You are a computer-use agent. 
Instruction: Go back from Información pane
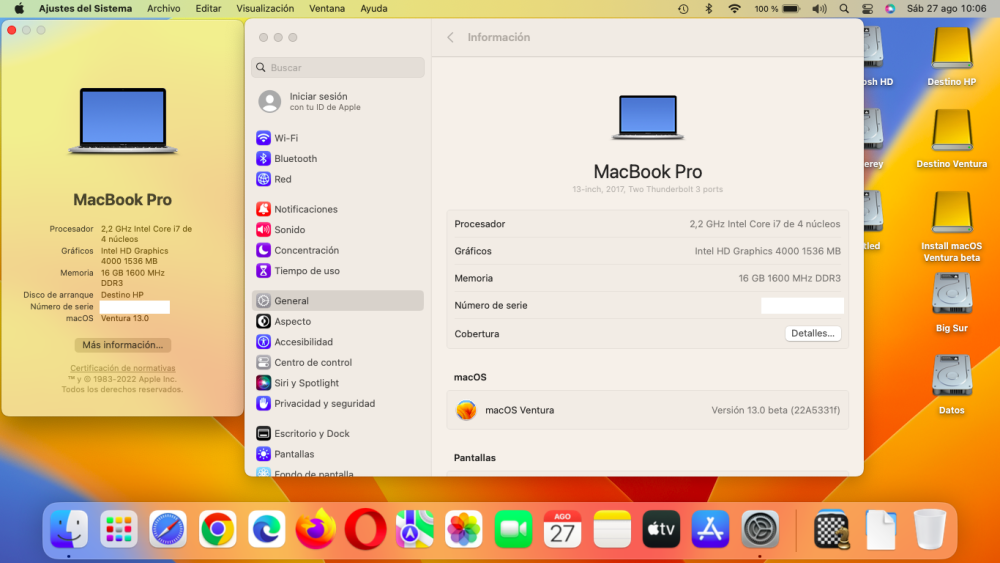point(450,38)
